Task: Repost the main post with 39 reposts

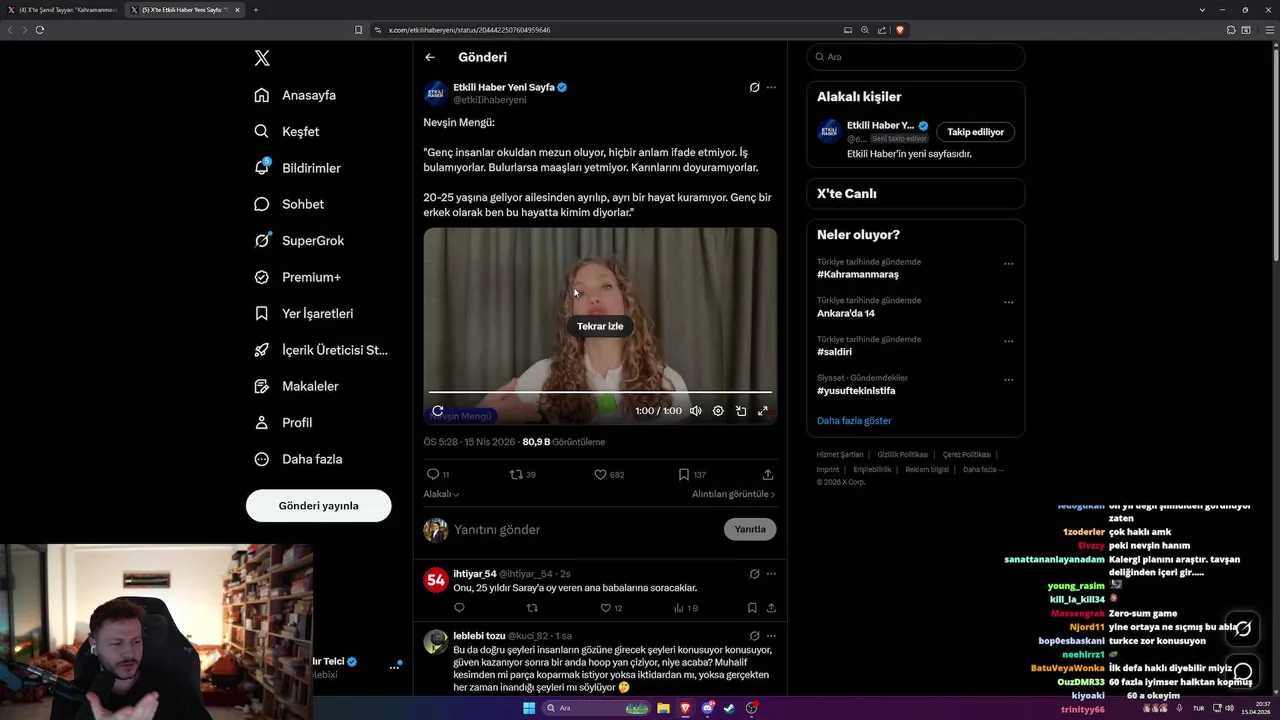Action: coord(517,474)
